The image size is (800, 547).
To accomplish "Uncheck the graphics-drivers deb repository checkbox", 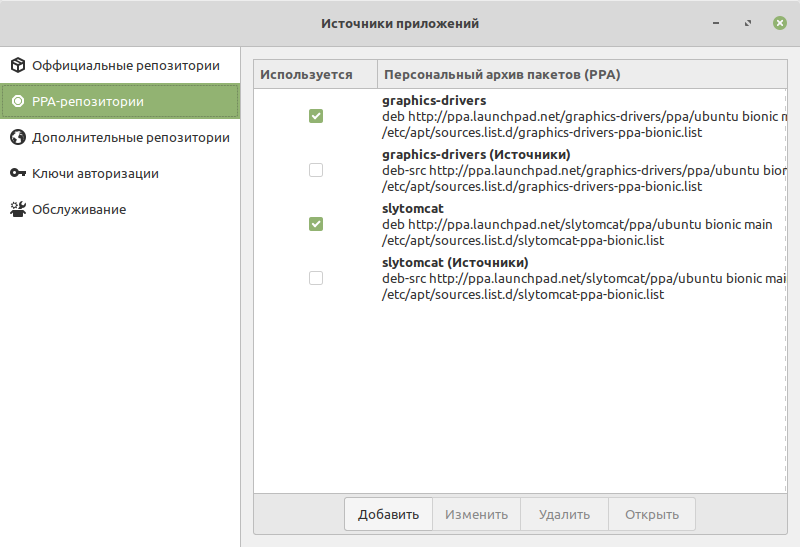I will point(316,116).
